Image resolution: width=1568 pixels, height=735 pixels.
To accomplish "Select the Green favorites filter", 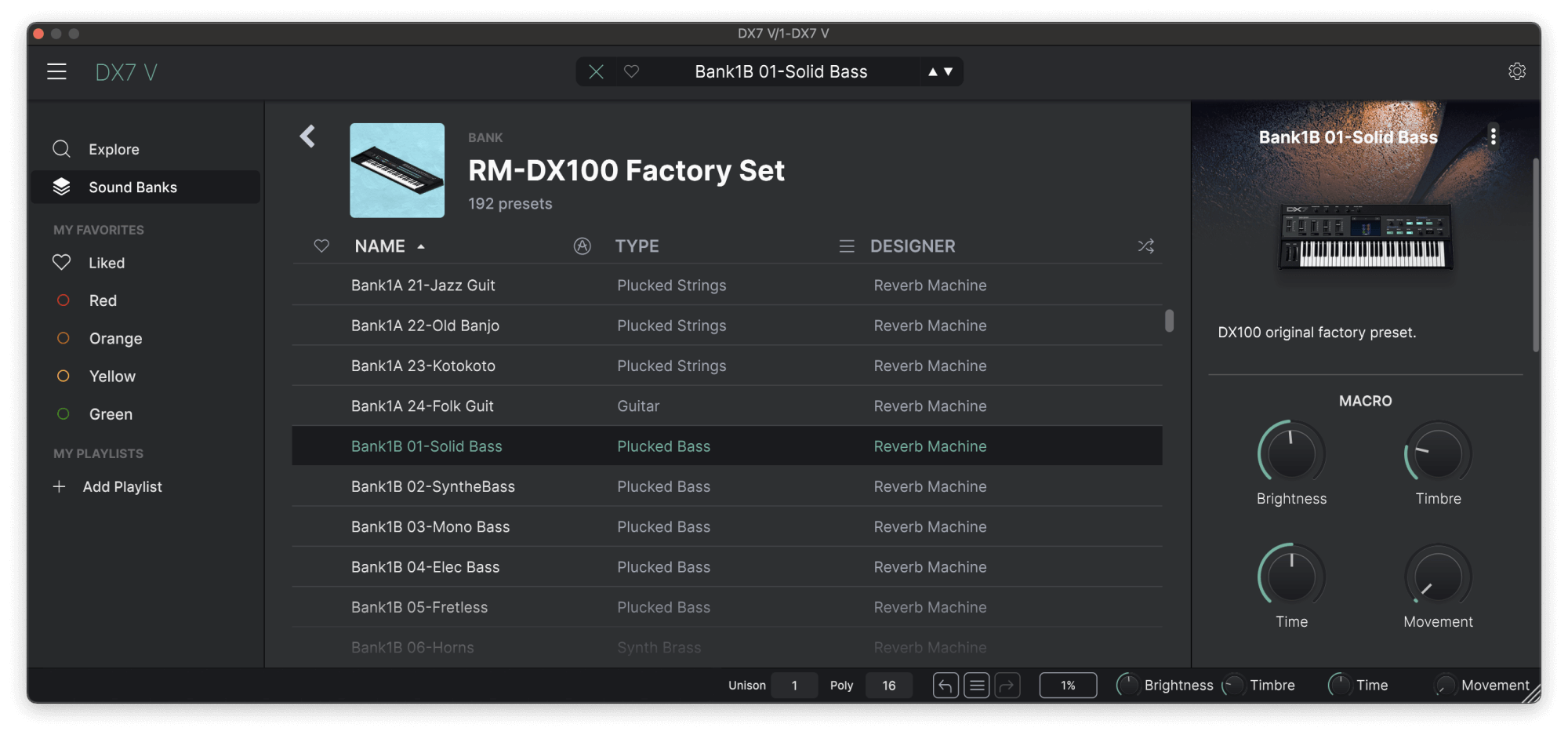I will coord(110,413).
